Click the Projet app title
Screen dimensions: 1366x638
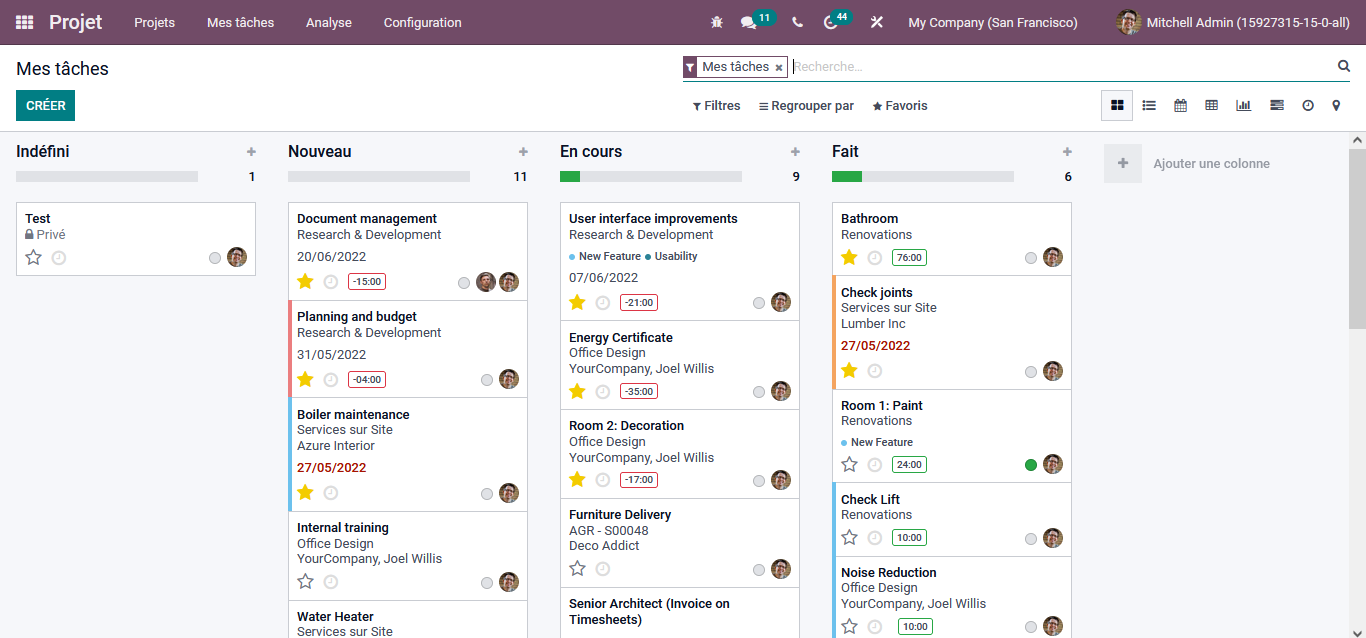tap(76, 22)
